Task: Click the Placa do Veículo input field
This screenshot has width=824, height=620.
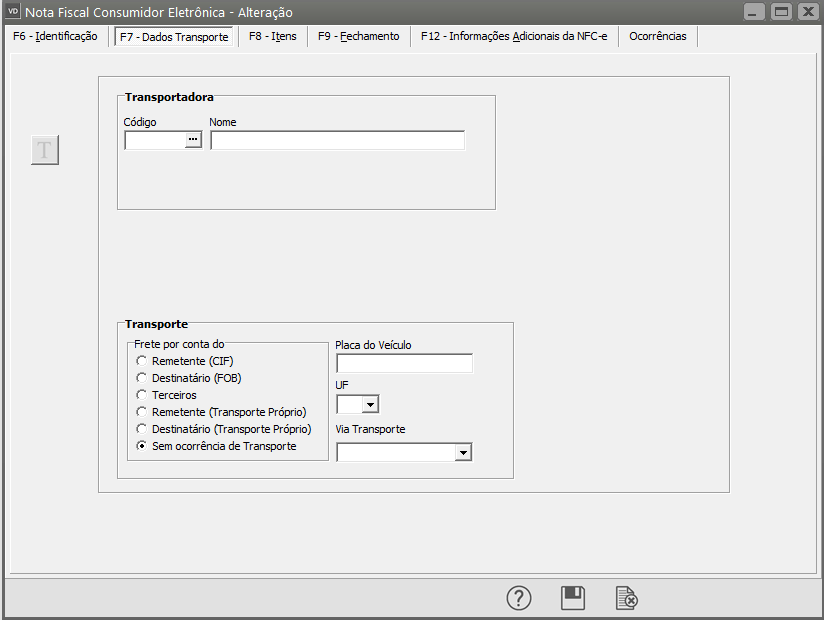Action: (x=404, y=363)
